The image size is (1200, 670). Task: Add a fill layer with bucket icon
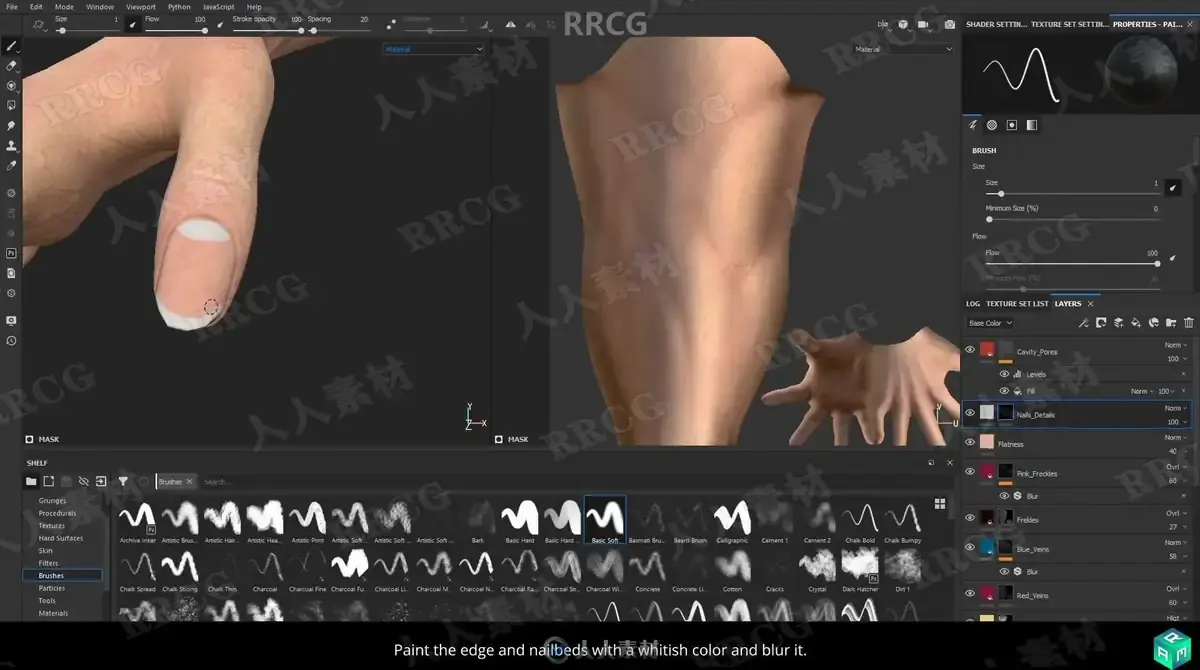click(x=1136, y=323)
